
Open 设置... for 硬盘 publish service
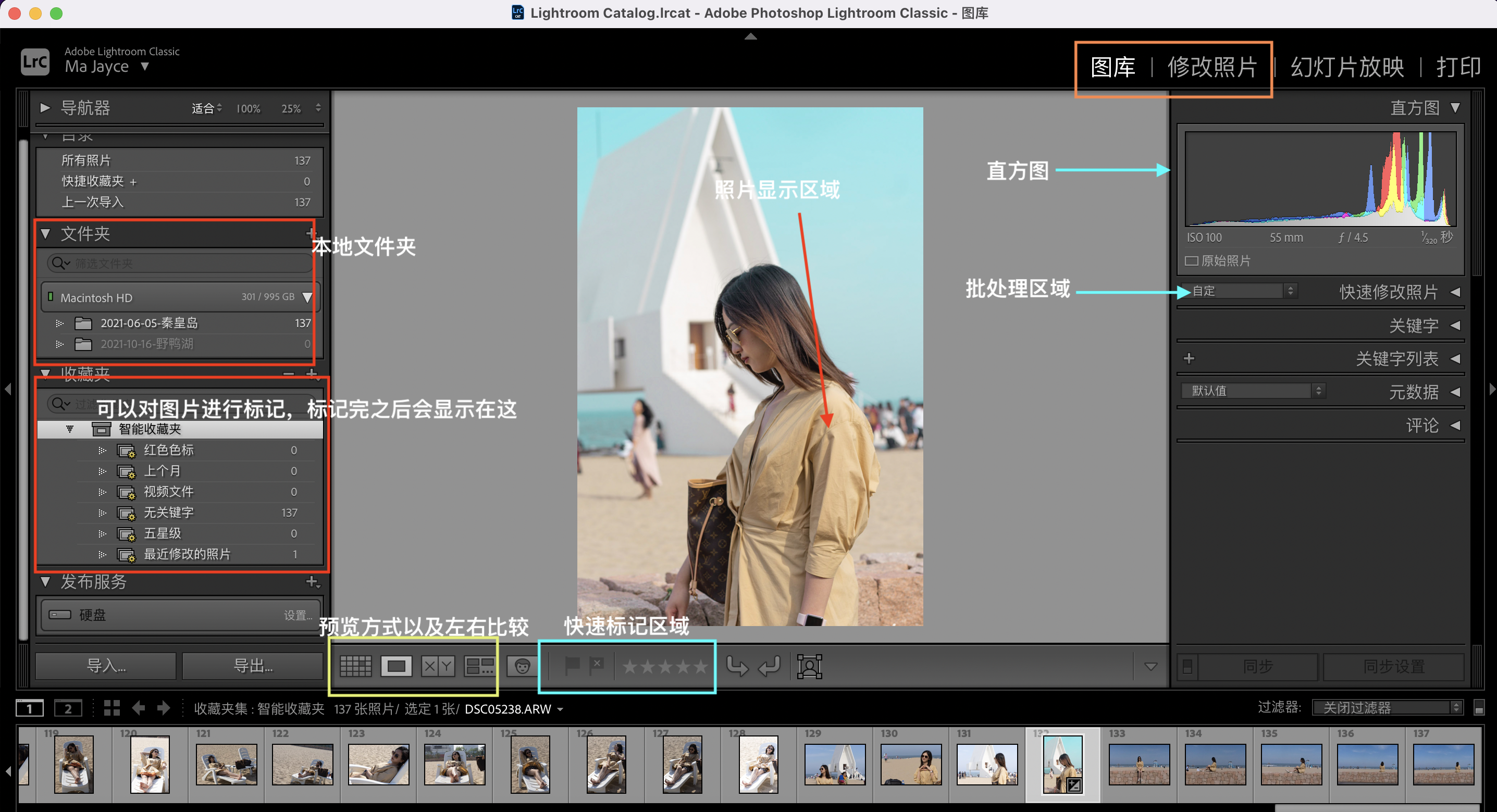click(298, 615)
